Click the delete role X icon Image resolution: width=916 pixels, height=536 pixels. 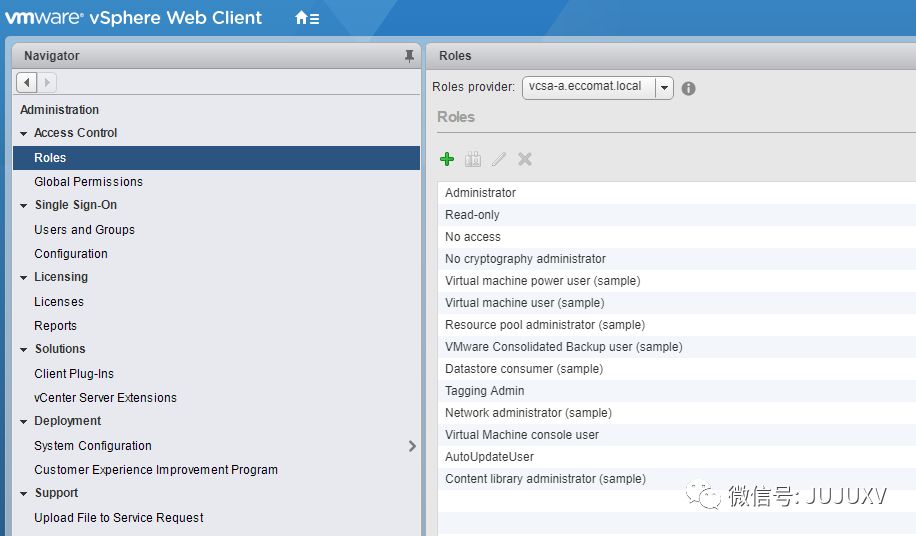[525, 159]
